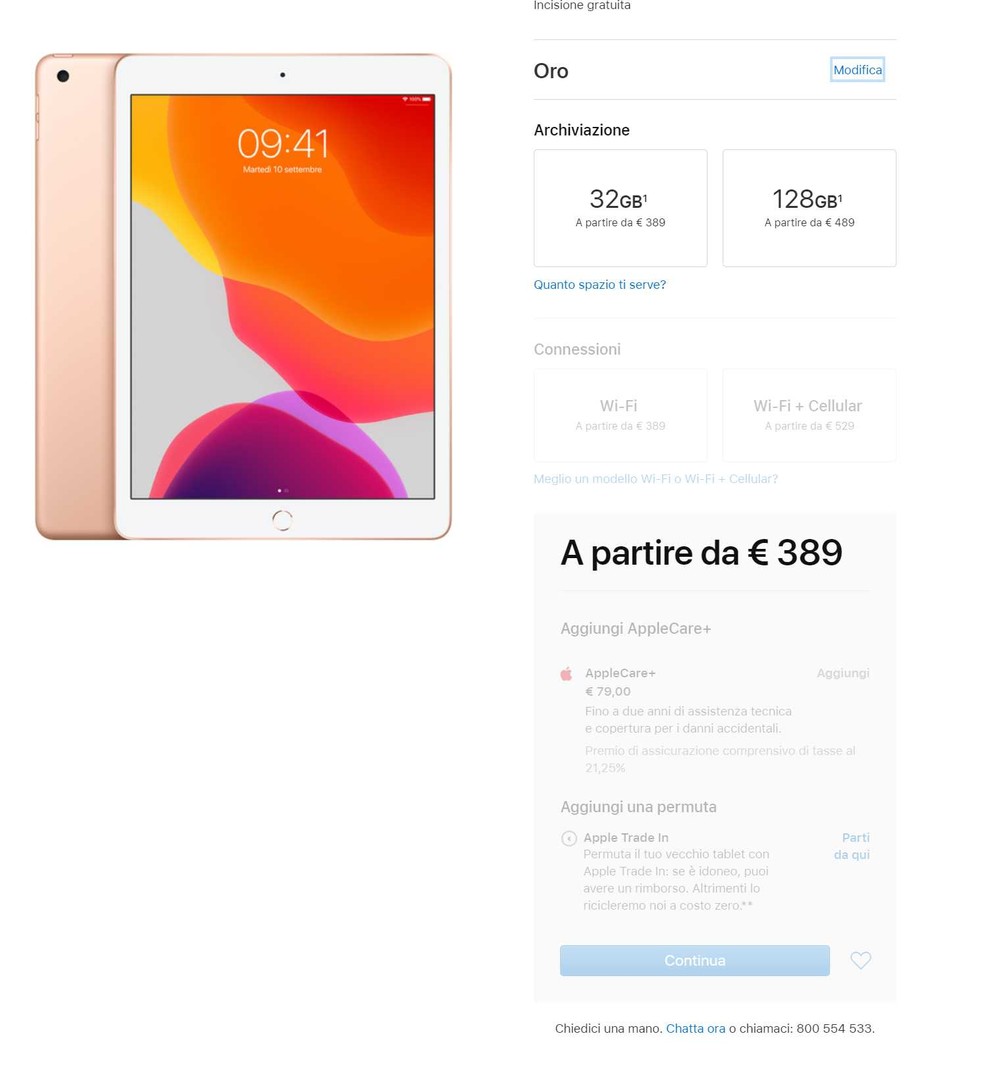Open the Meglio un modello Wi-Fi o Wi-Fi + Cellular? link
1000x1070 pixels.
coord(655,479)
